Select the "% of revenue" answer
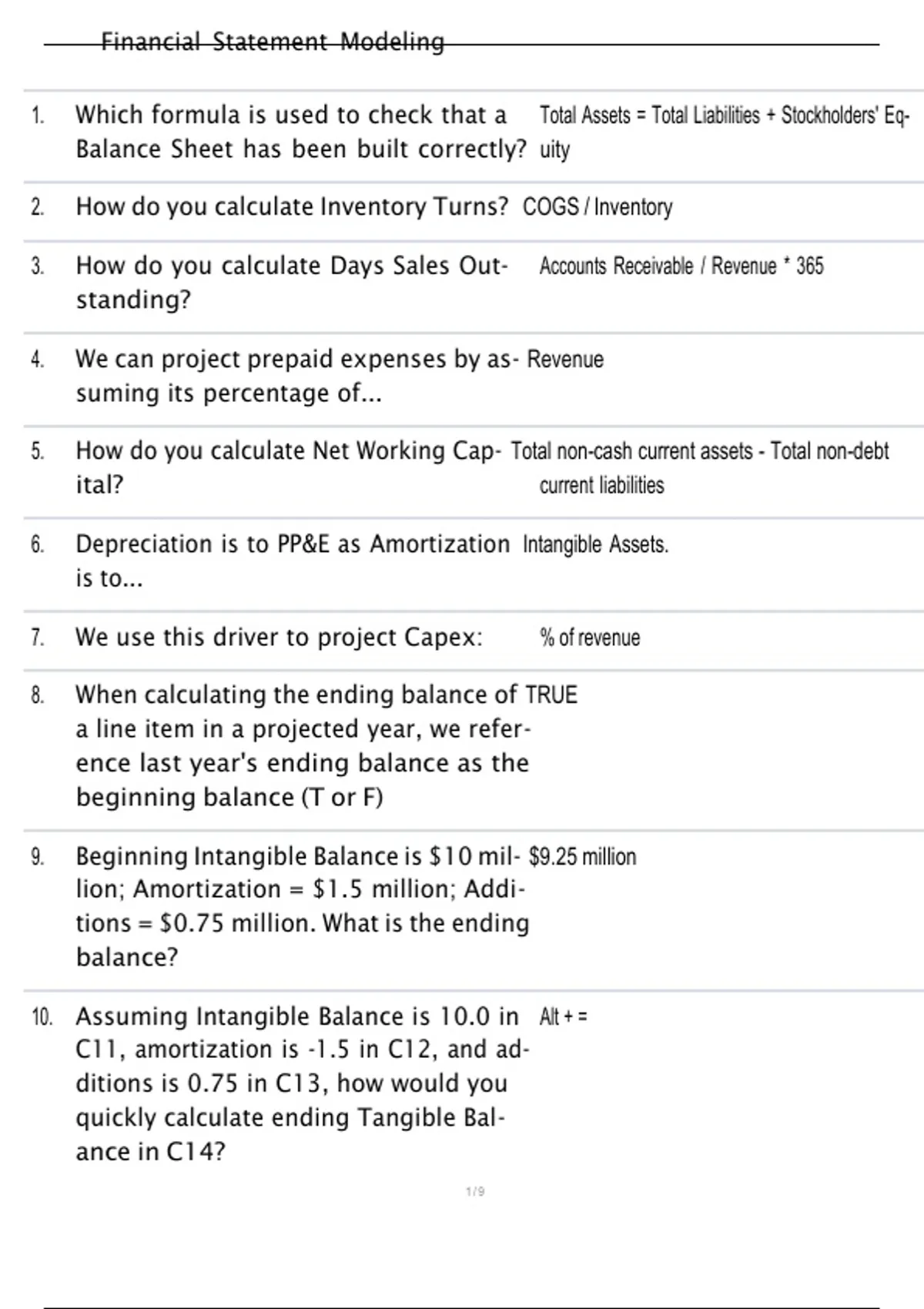This screenshot has width=924, height=1309. [590, 638]
